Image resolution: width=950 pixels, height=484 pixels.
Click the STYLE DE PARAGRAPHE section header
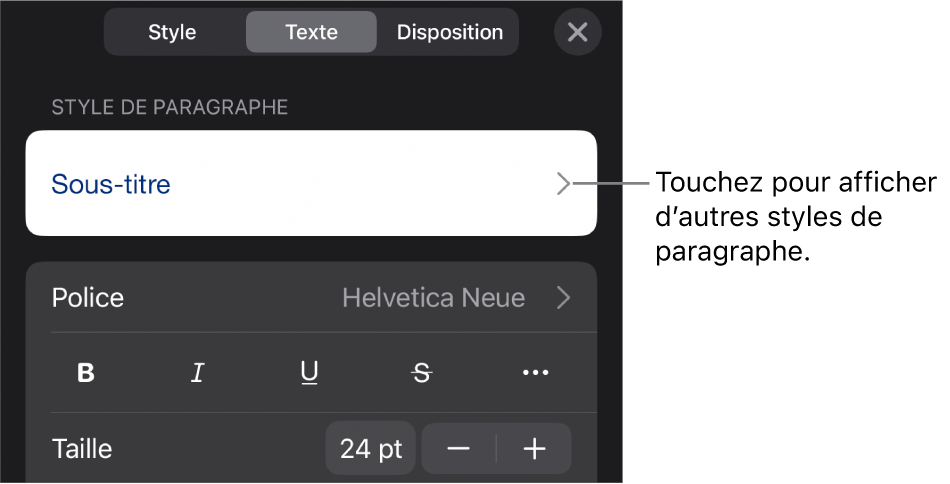pyautogui.click(x=170, y=107)
